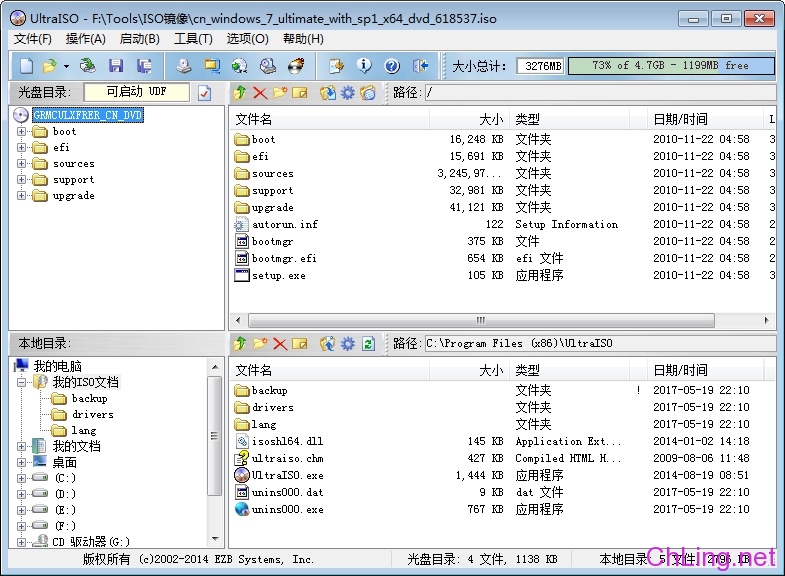Open the 启动(B) menu
The image size is (785, 576).
(x=140, y=39)
